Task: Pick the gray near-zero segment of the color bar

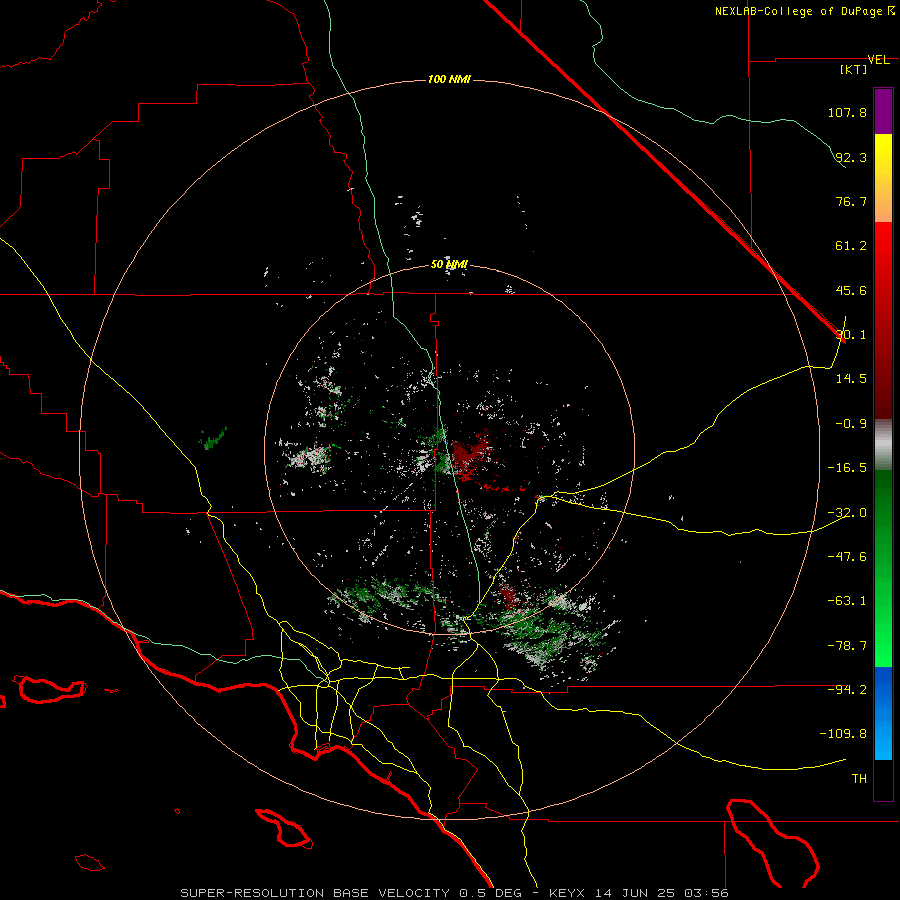Action: point(883,445)
